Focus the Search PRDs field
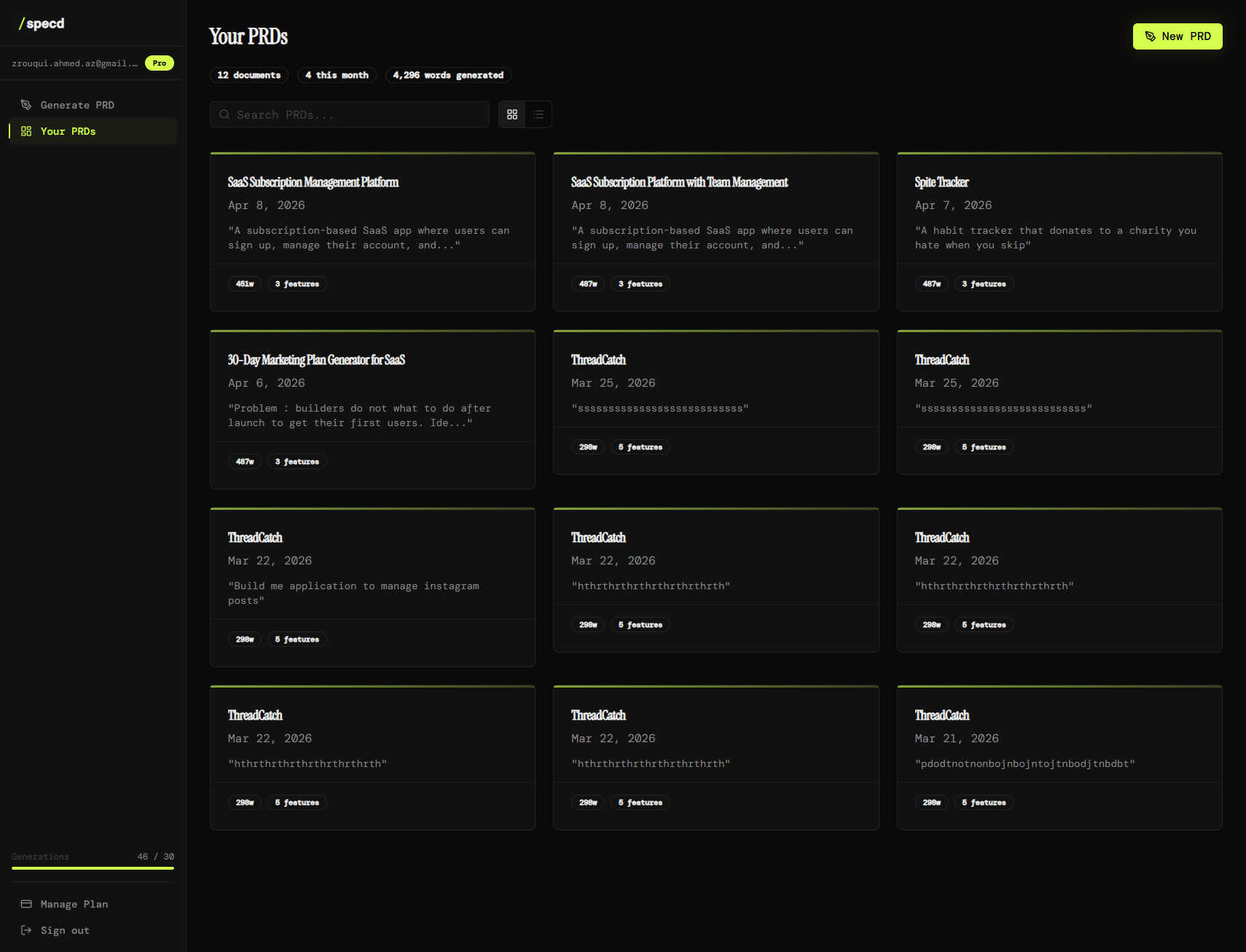The image size is (1246, 952). click(x=350, y=114)
